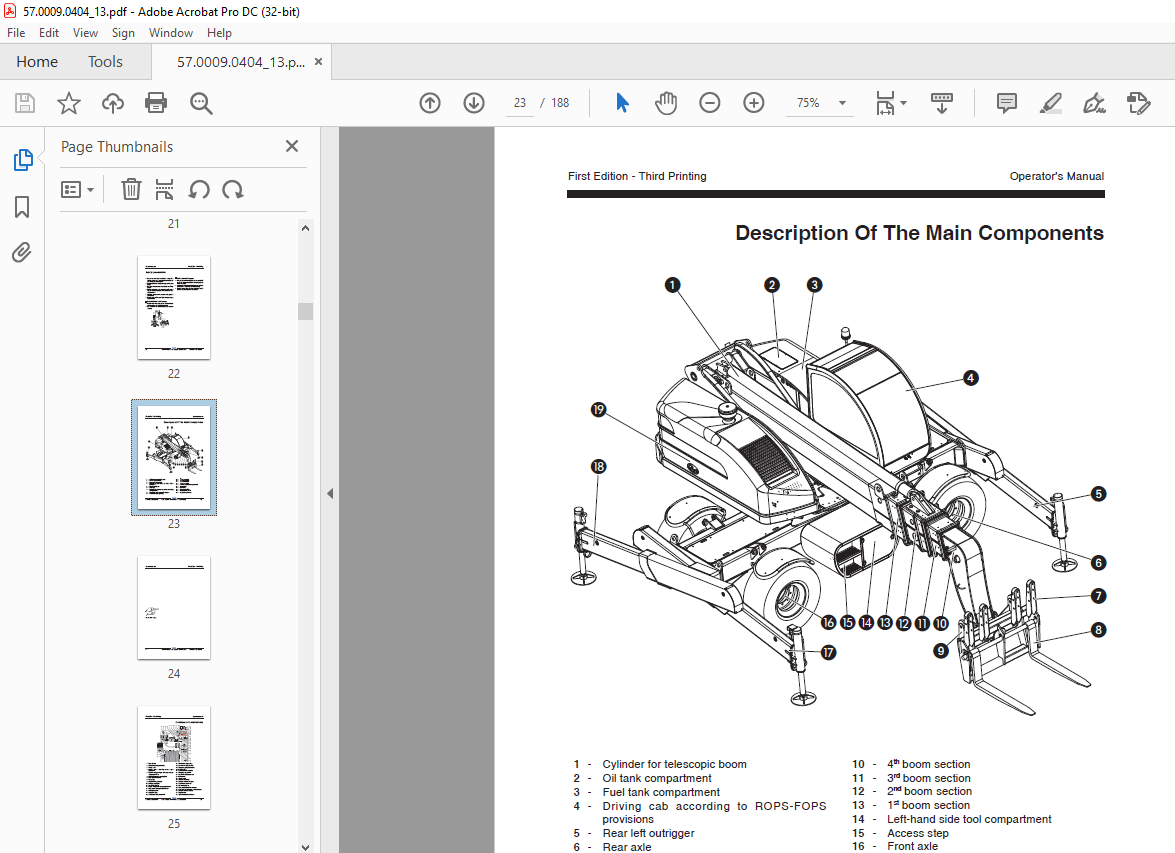1175x853 pixels.
Task: Click the thumbnail scrollbar handle
Action: 305,311
